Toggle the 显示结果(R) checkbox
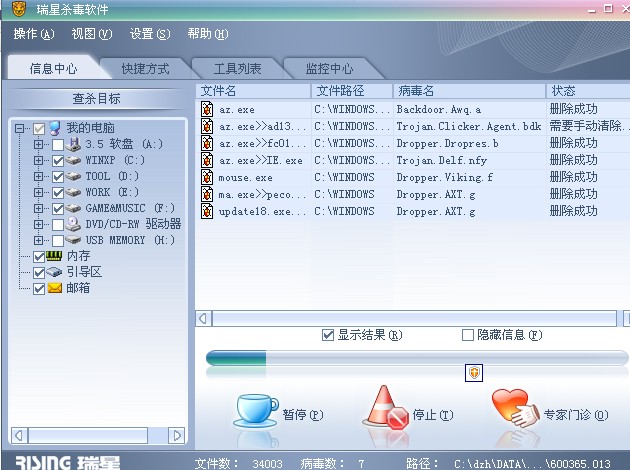630x470 pixels. coord(328,335)
